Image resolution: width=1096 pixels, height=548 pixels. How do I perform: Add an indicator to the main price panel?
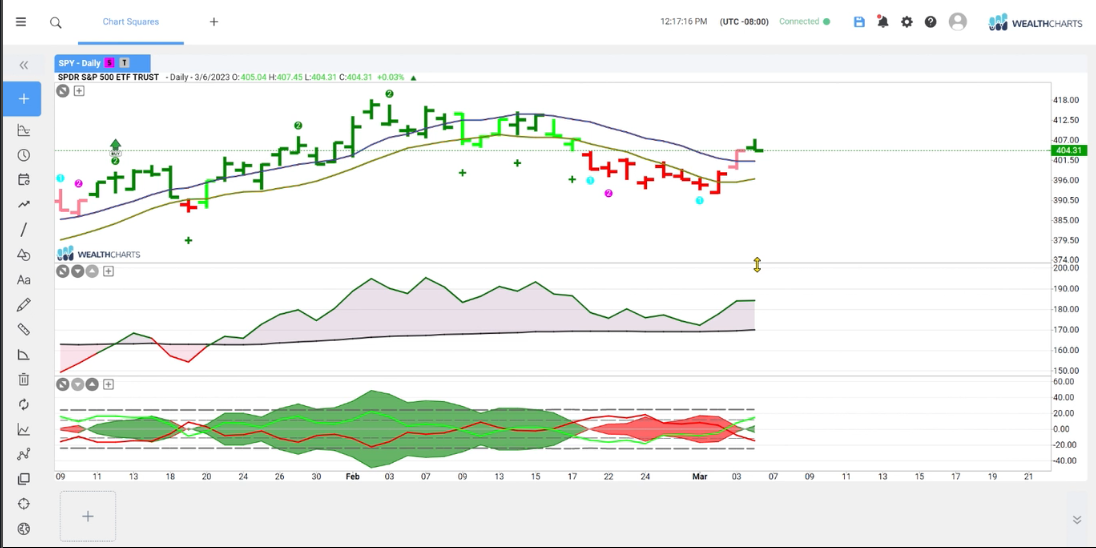79,91
